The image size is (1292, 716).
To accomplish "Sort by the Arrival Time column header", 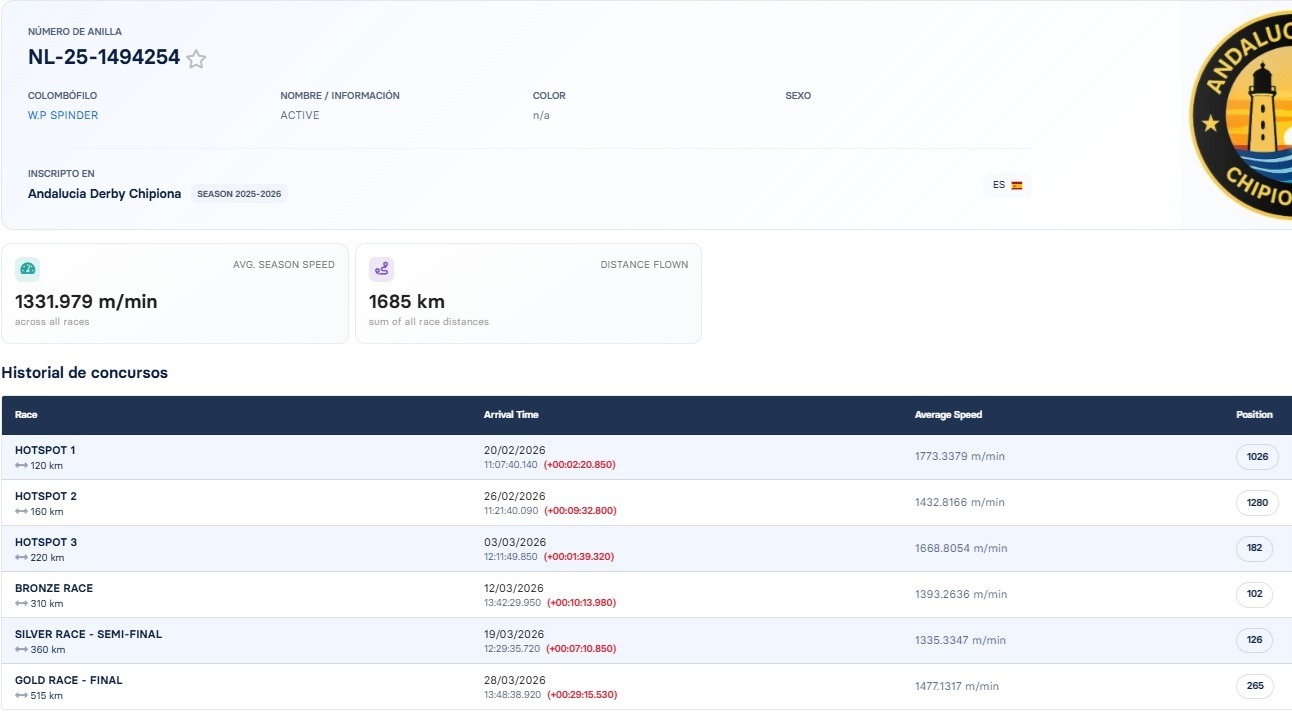I will [x=511, y=415].
